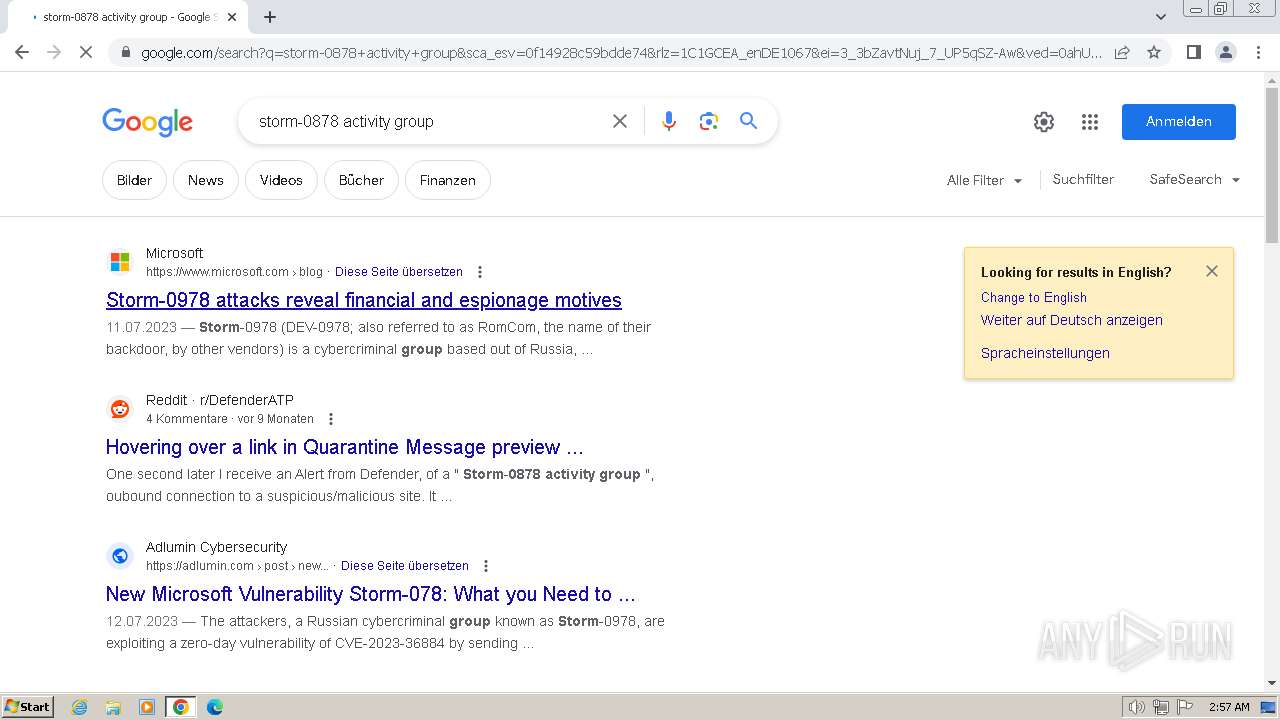The height and width of the screenshot is (720, 1280).
Task: Click the Microsoft favicon logo
Action: [120, 262]
